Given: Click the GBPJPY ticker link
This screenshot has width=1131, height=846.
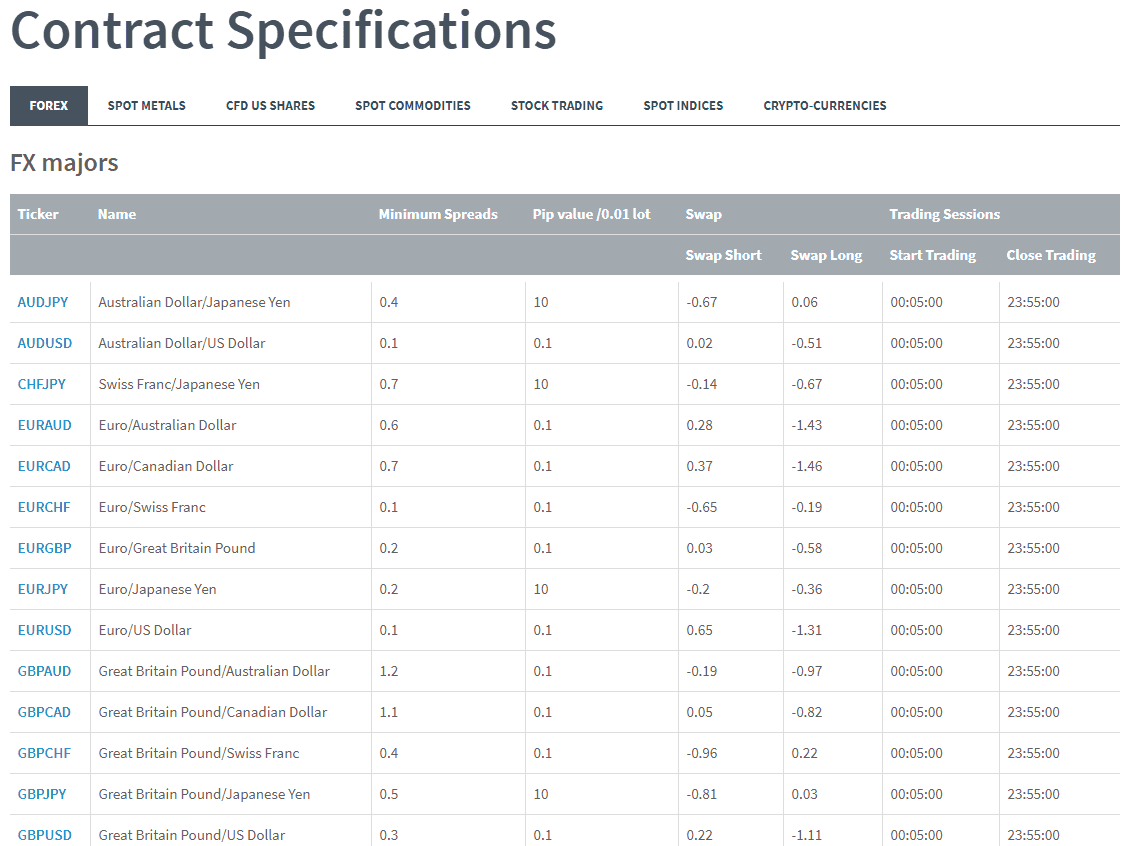Looking at the screenshot, I should tap(42, 794).
